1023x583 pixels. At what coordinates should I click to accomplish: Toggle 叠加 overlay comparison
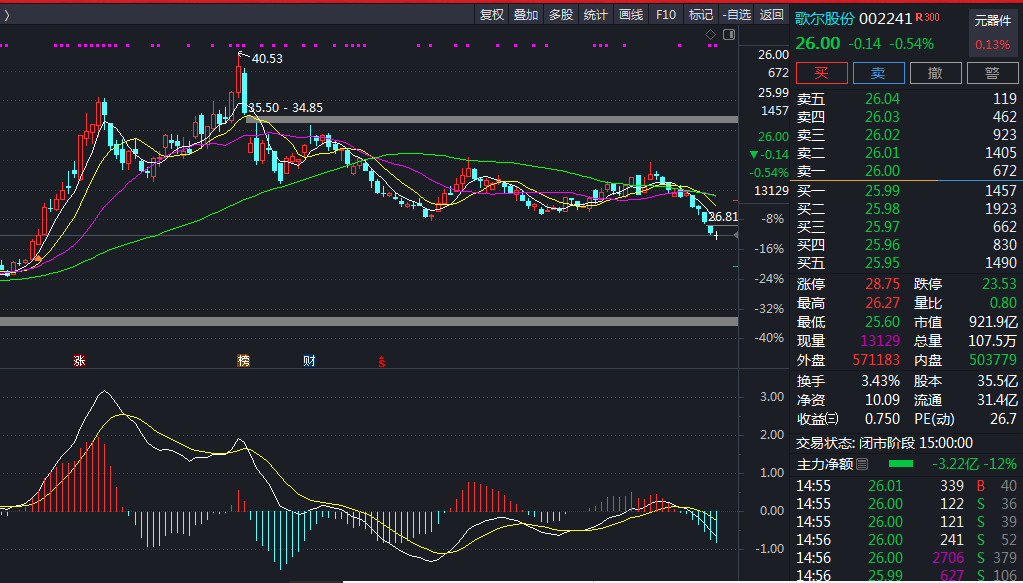coord(526,14)
